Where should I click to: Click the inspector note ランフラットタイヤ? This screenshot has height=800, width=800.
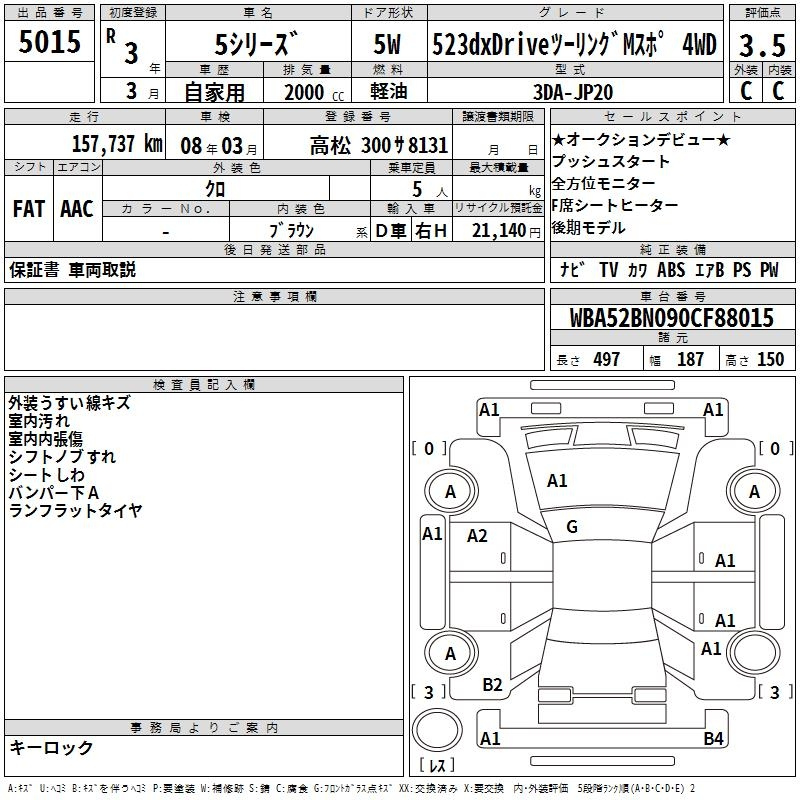(x=75, y=511)
